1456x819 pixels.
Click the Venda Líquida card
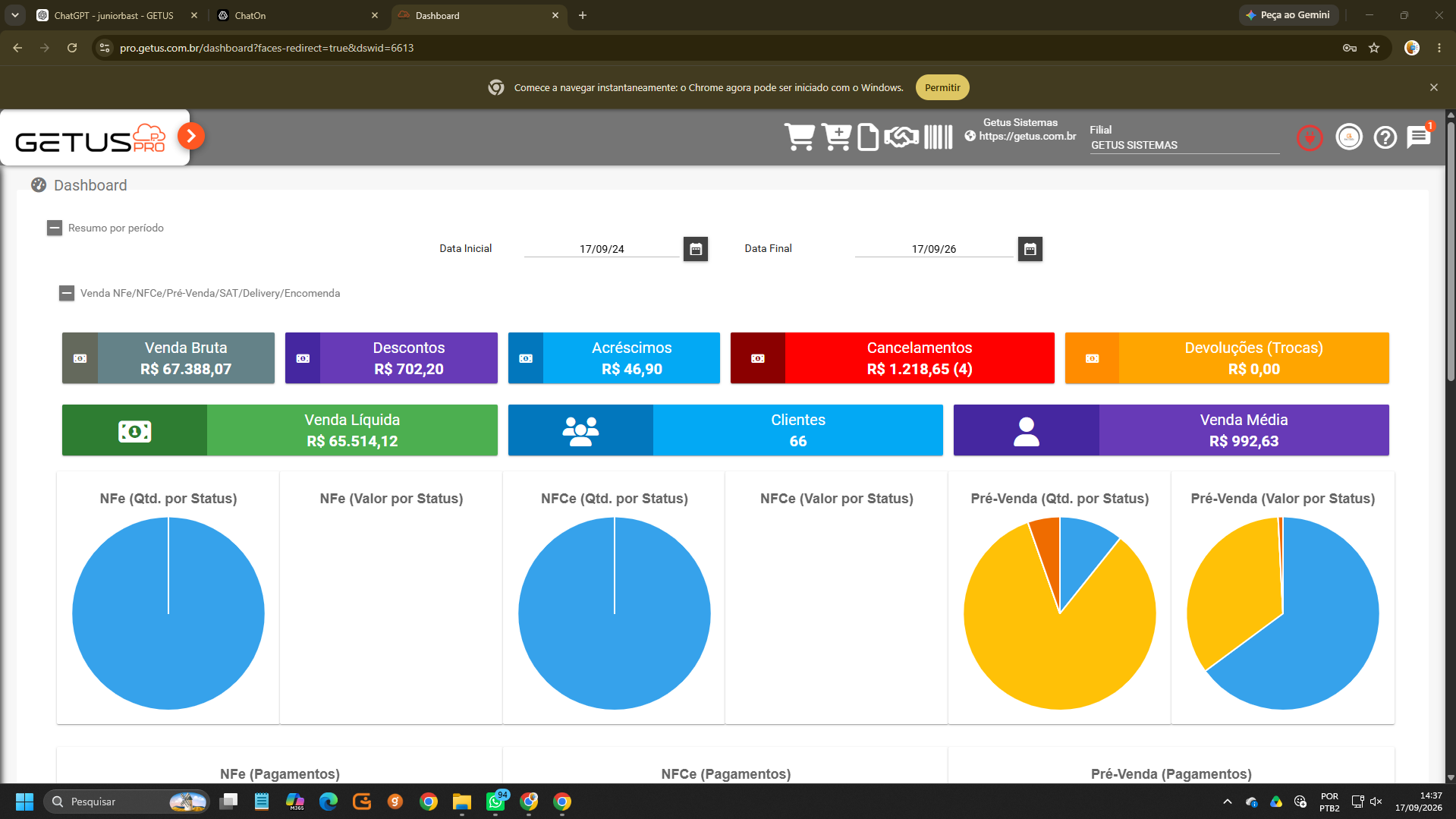pyautogui.click(x=280, y=430)
